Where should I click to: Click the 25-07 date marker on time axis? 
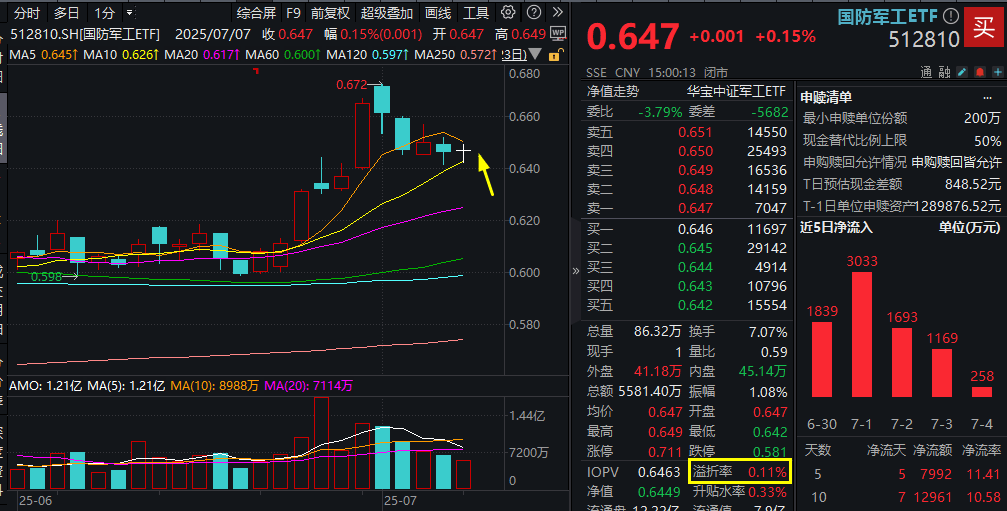click(x=399, y=500)
